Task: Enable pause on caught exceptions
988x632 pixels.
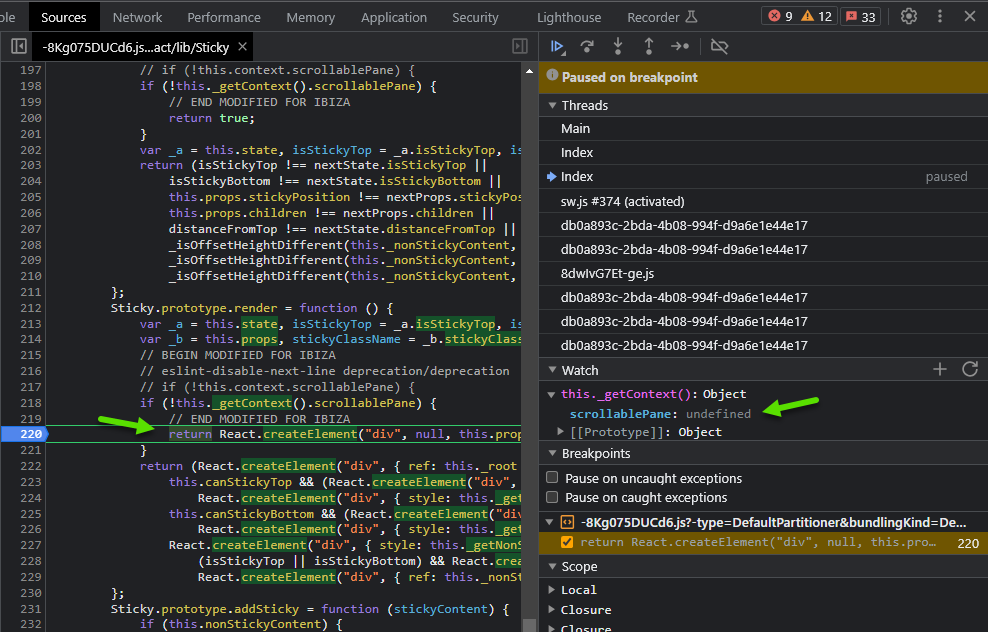Action: point(551,497)
